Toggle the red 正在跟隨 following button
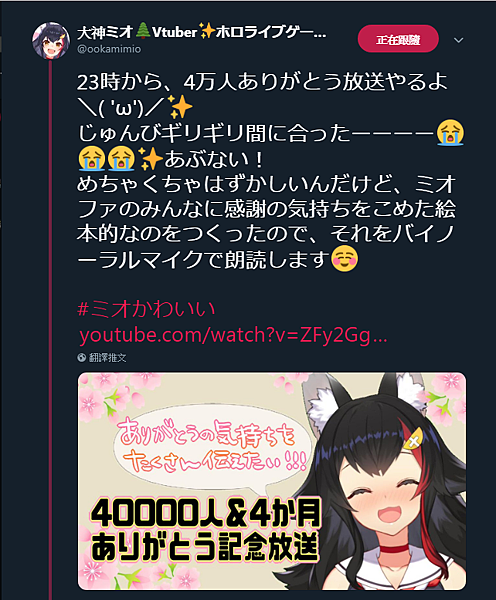The width and height of the screenshot is (496, 600). 398,39
